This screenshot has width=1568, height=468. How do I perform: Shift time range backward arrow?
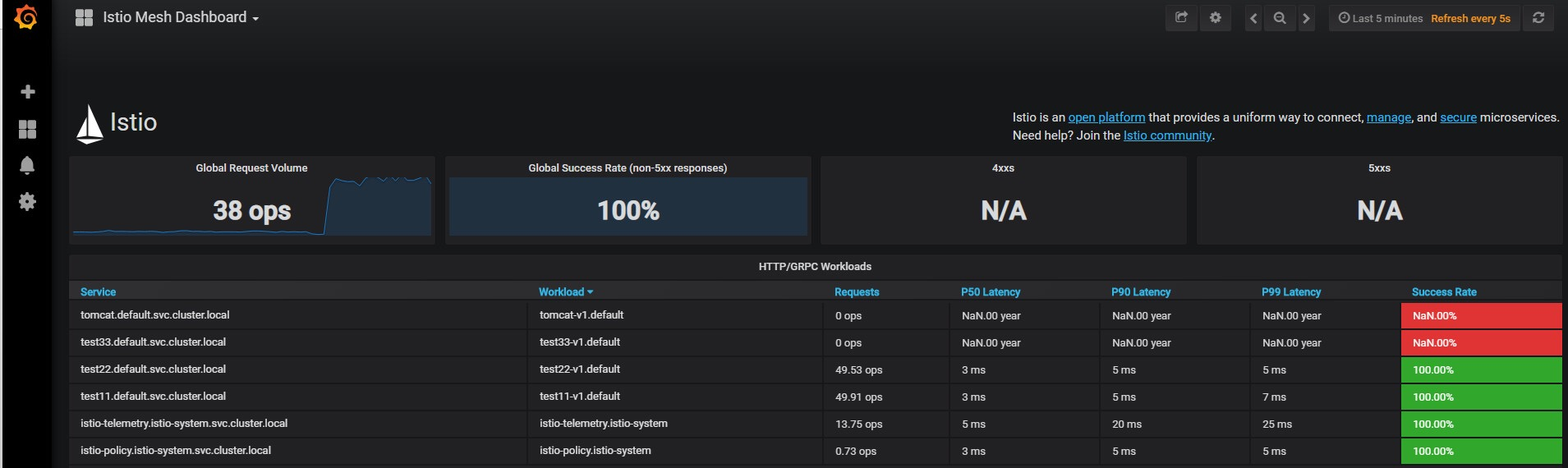click(1253, 18)
